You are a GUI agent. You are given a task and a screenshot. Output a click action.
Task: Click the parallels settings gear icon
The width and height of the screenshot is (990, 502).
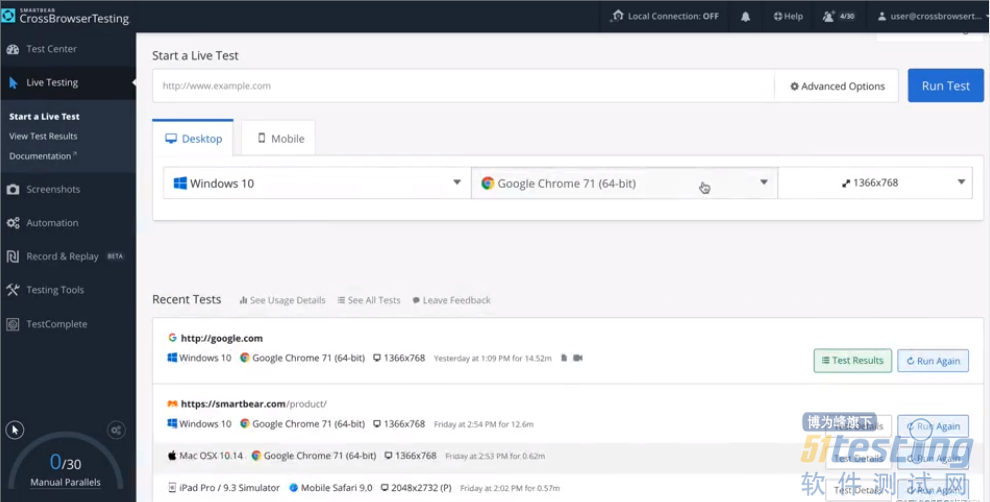[x=117, y=430]
